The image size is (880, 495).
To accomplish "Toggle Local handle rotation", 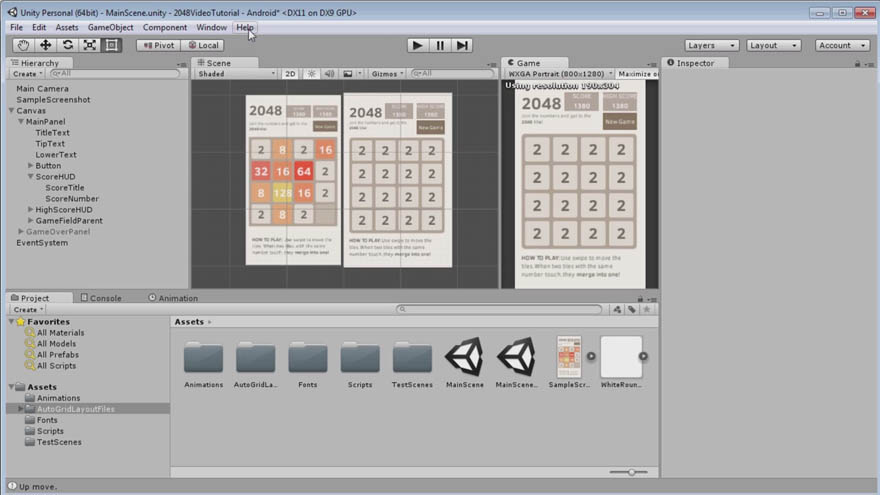I will pos(203,45).
